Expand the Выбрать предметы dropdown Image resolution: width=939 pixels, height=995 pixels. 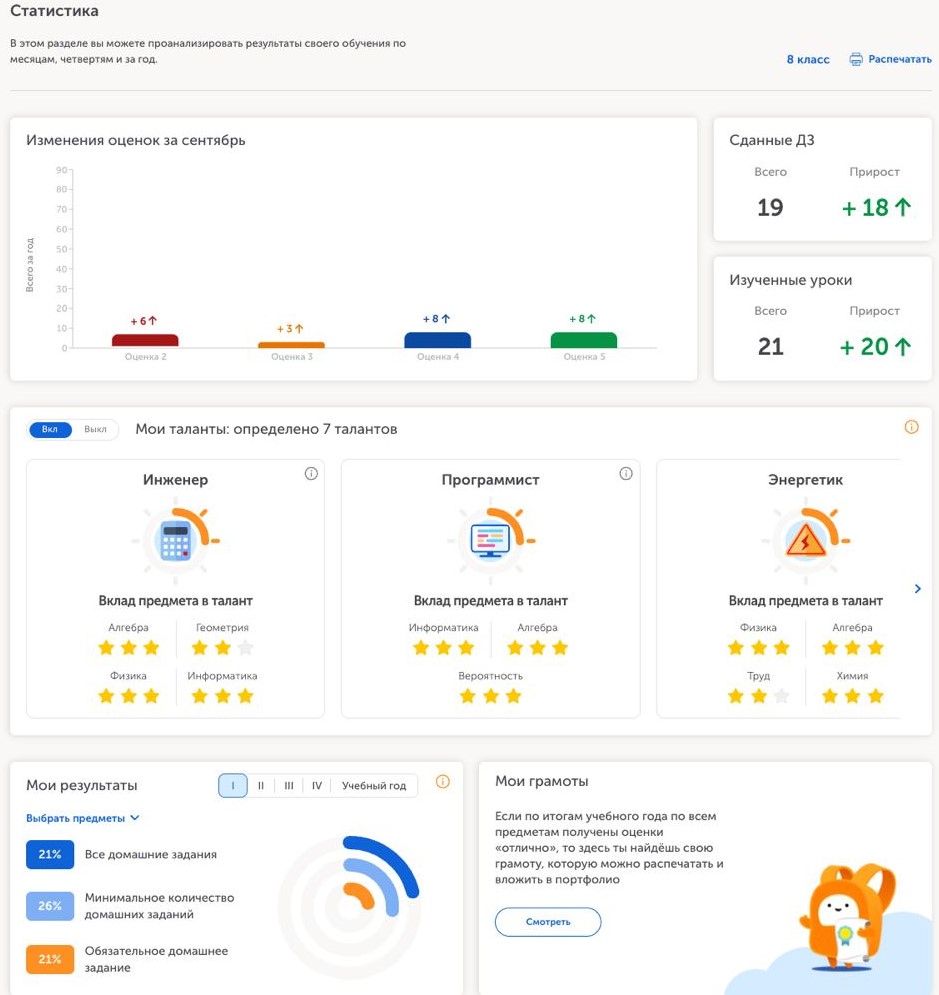pos(83,818)
